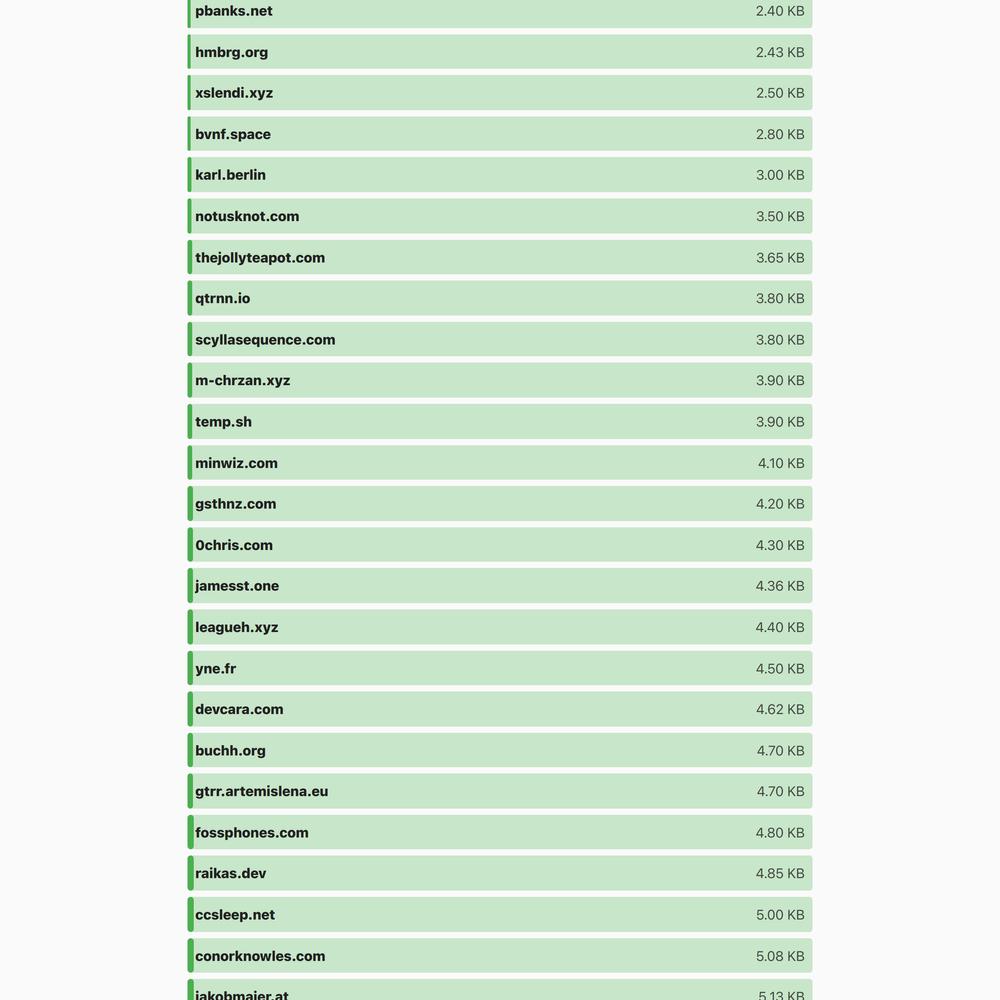The height and width of the screenshot is (1000, 1000).
Task: Visit scyllasequence.com
Action: 265,340
